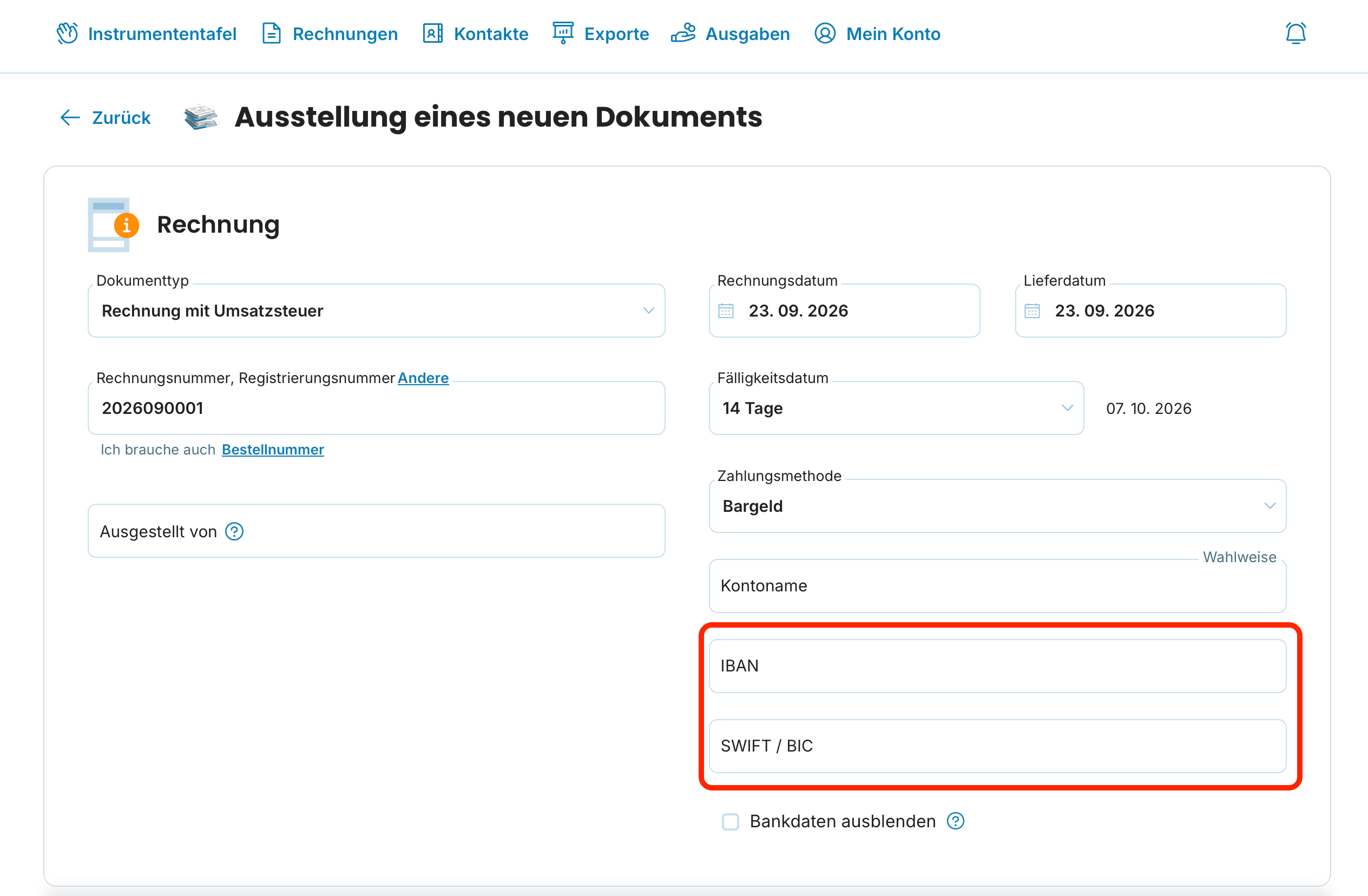This screenshot has height=896, width=1368.
Task: Click the Zurück link
Action: click(121, 117)
